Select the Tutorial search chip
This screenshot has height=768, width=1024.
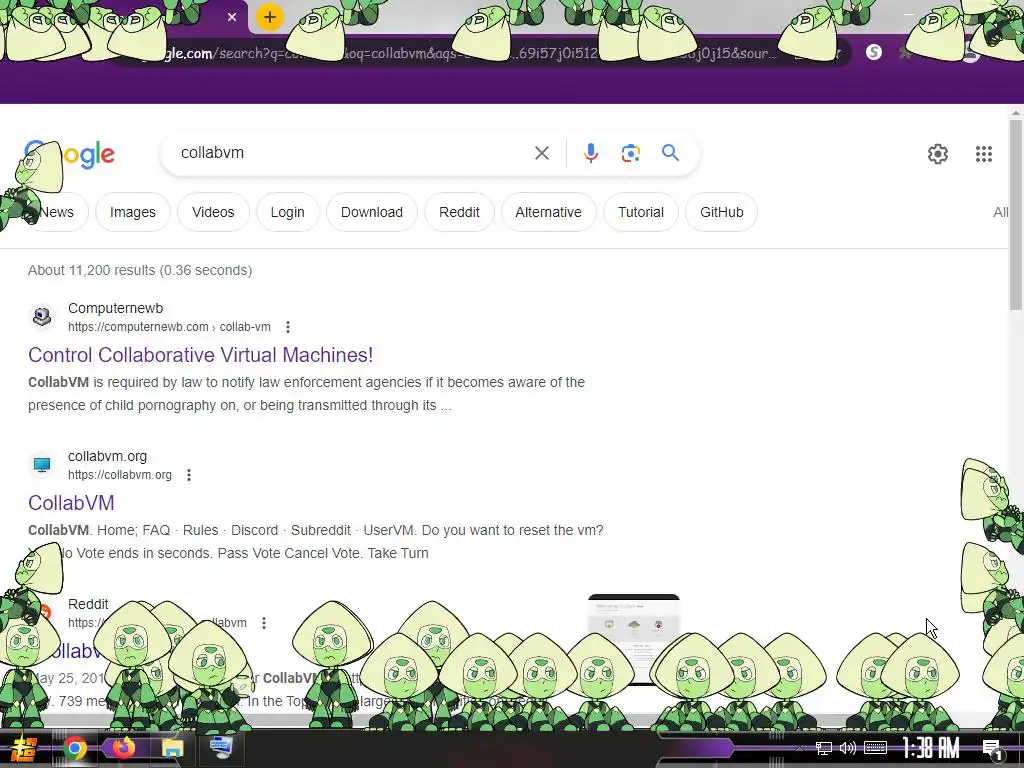pyautogui.click(x=641, y=212)
